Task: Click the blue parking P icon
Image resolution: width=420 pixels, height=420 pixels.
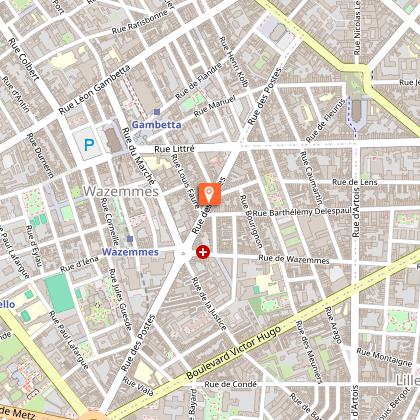Action: point(89,145)
